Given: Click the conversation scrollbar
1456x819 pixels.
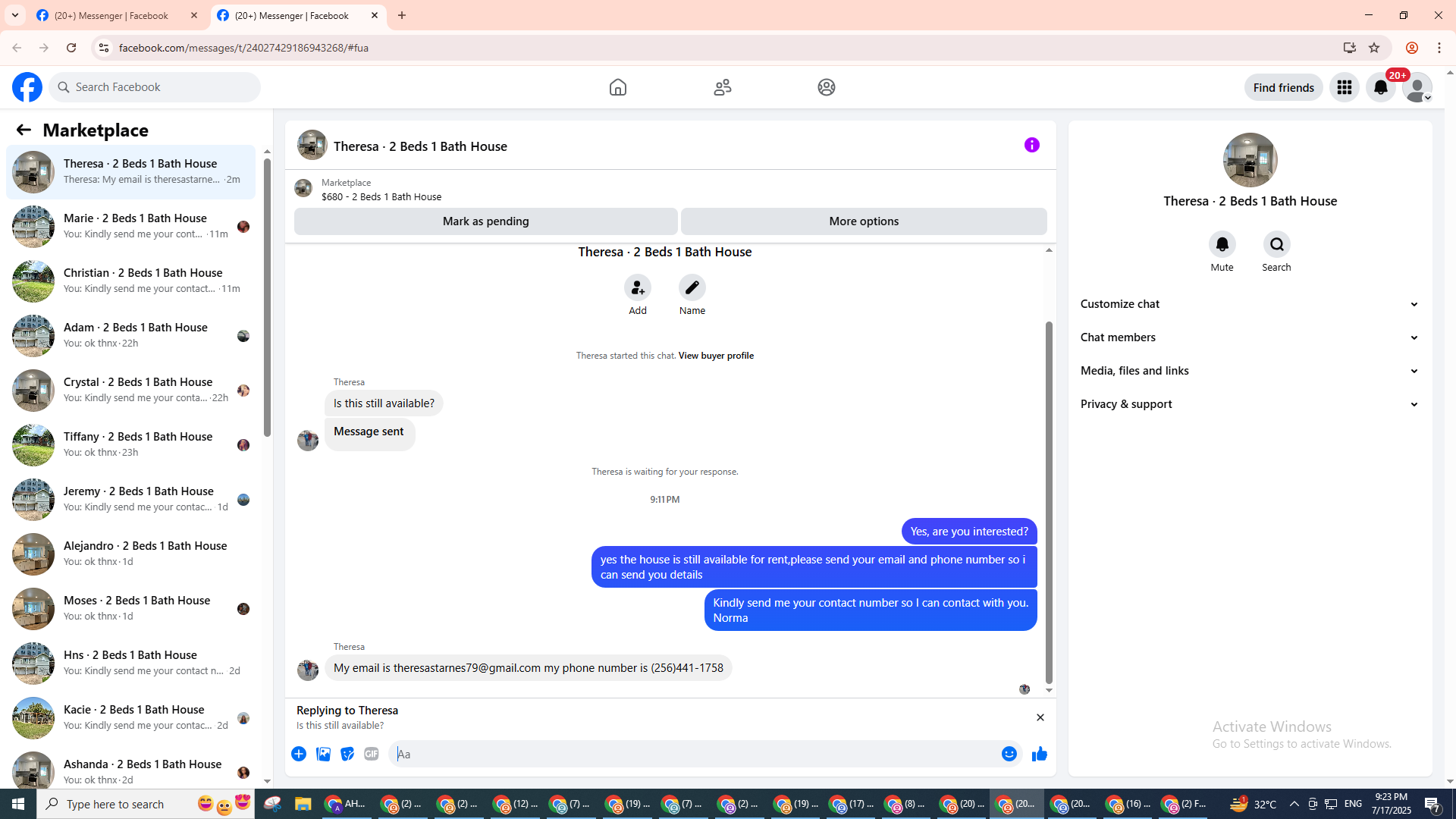Looking at the screenshot, I should click(1049, 503).
